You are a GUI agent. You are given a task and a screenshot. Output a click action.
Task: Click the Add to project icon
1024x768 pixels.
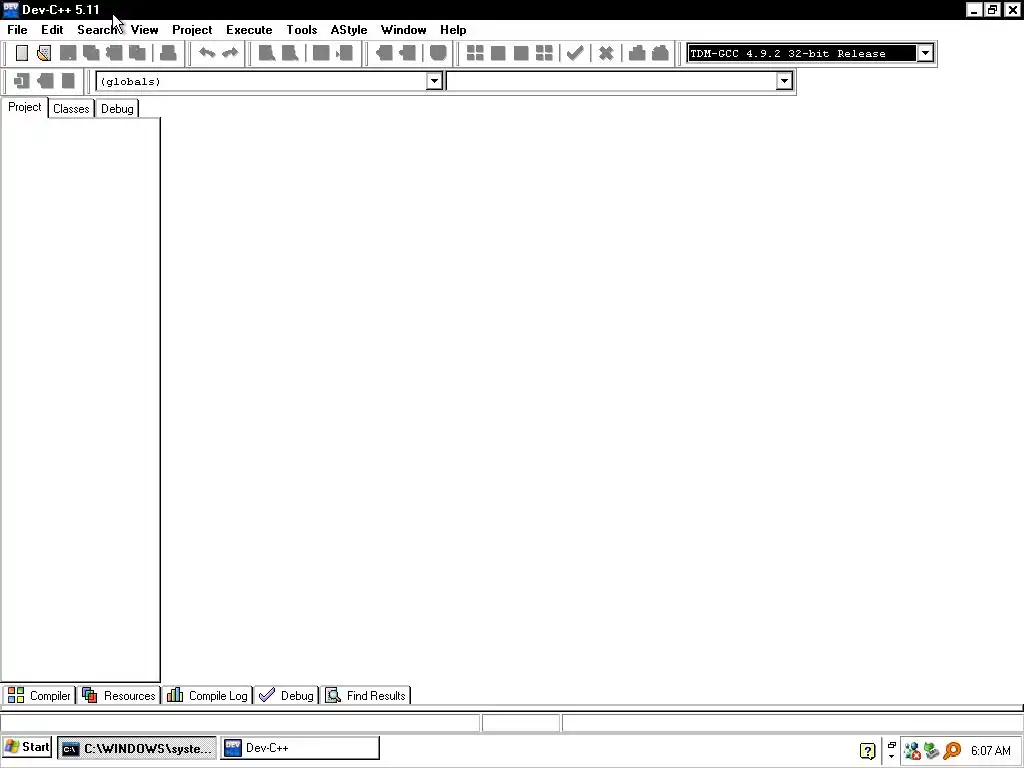[x=384, y=53]
